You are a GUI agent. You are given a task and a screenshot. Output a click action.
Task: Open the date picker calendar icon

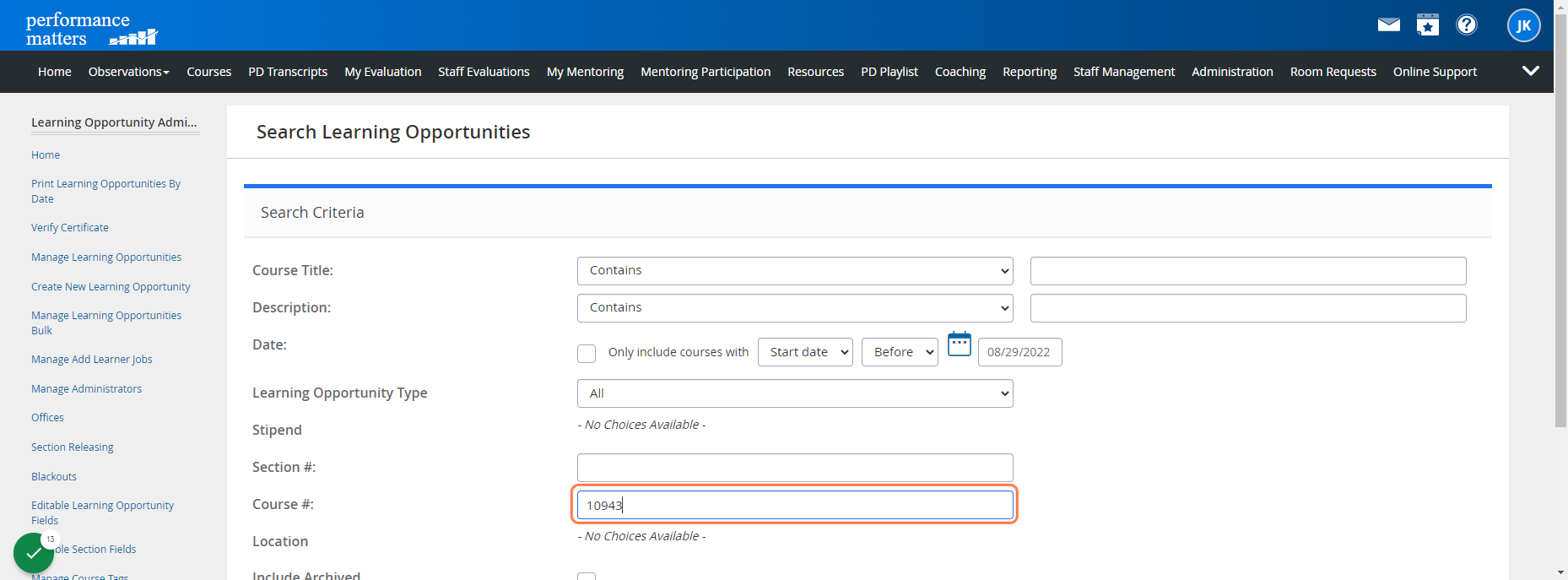[960, 344]
